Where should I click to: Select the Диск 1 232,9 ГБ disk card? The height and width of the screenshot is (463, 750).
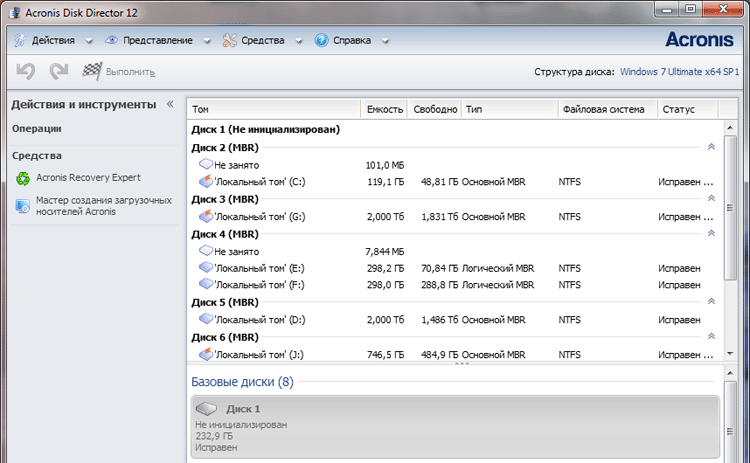point(455,427)
